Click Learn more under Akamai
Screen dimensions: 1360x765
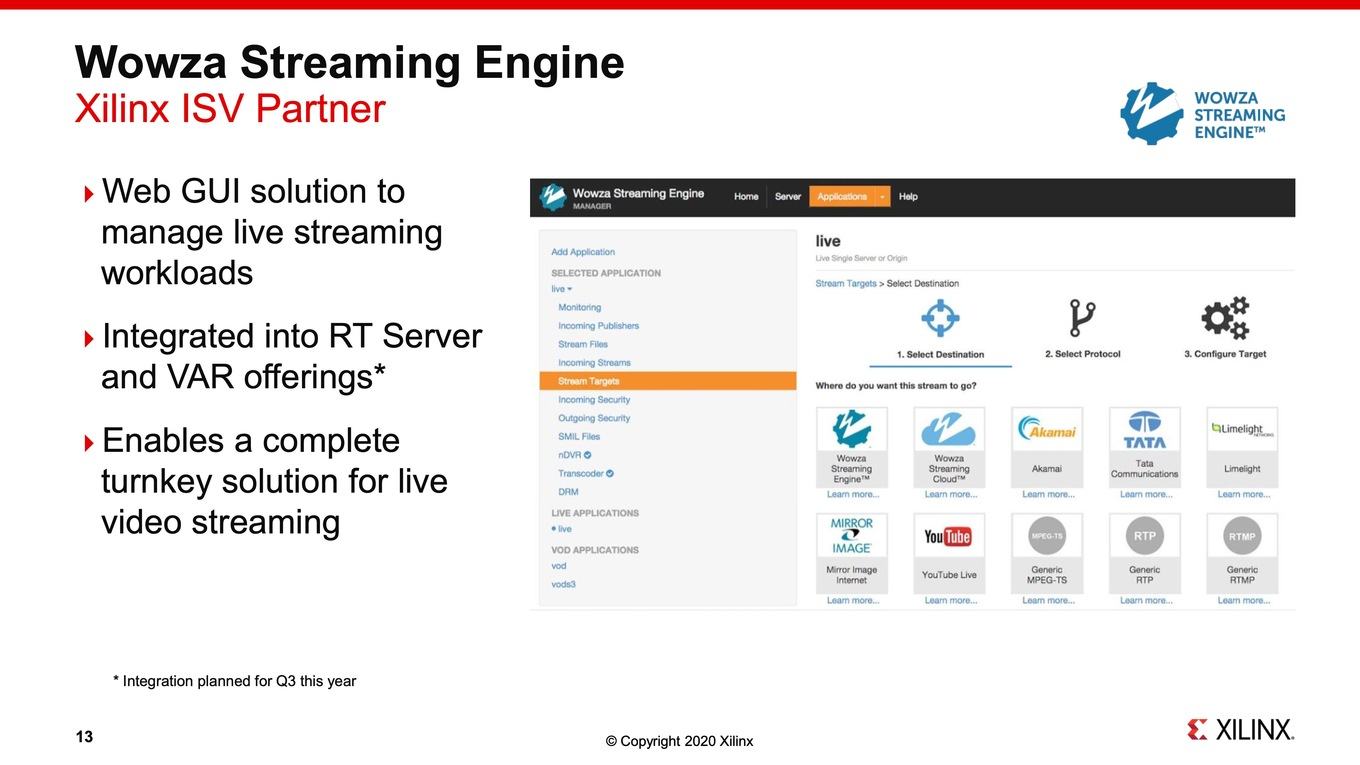coord(1048,495)
